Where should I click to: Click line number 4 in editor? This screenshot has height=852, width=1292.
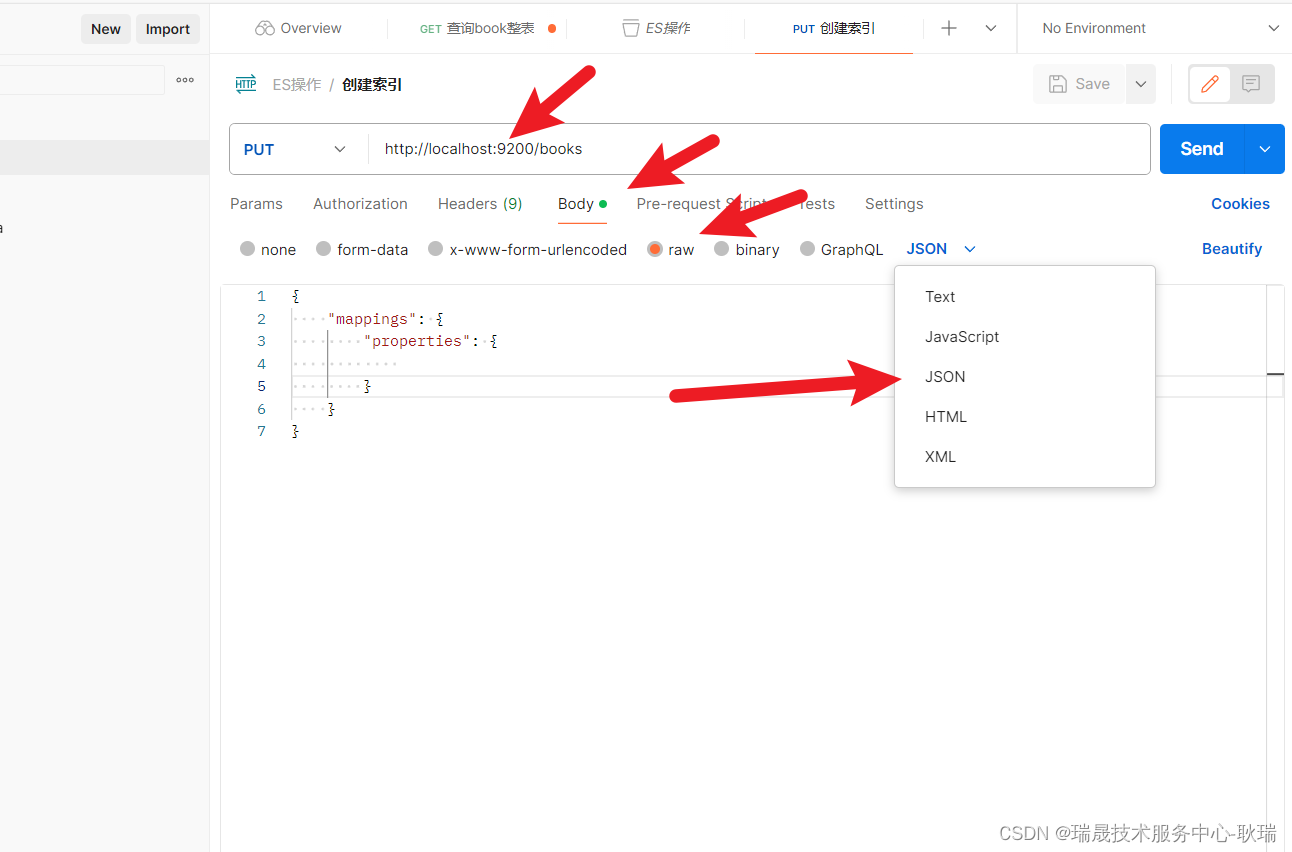[261, 364]
